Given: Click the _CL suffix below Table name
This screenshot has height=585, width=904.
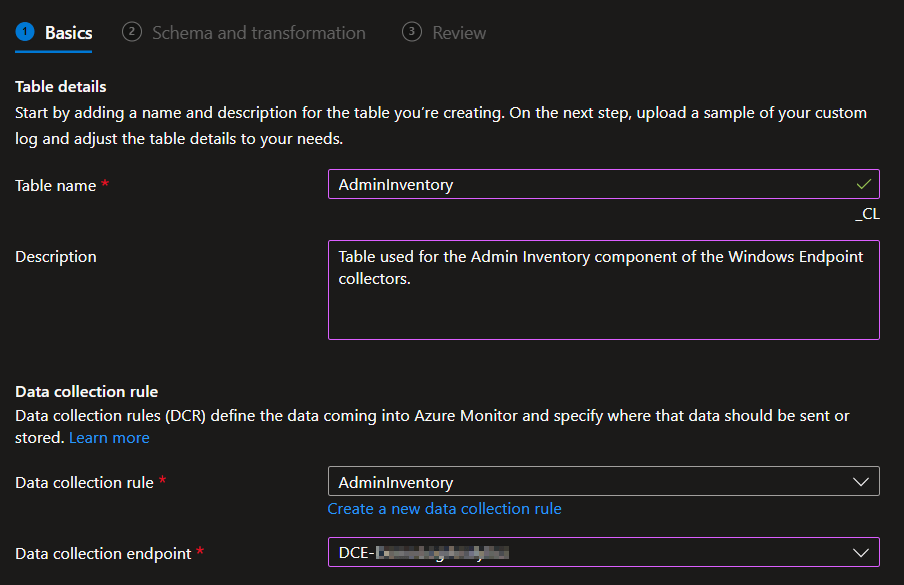Looking at the screenshot, I should (867, 213).
